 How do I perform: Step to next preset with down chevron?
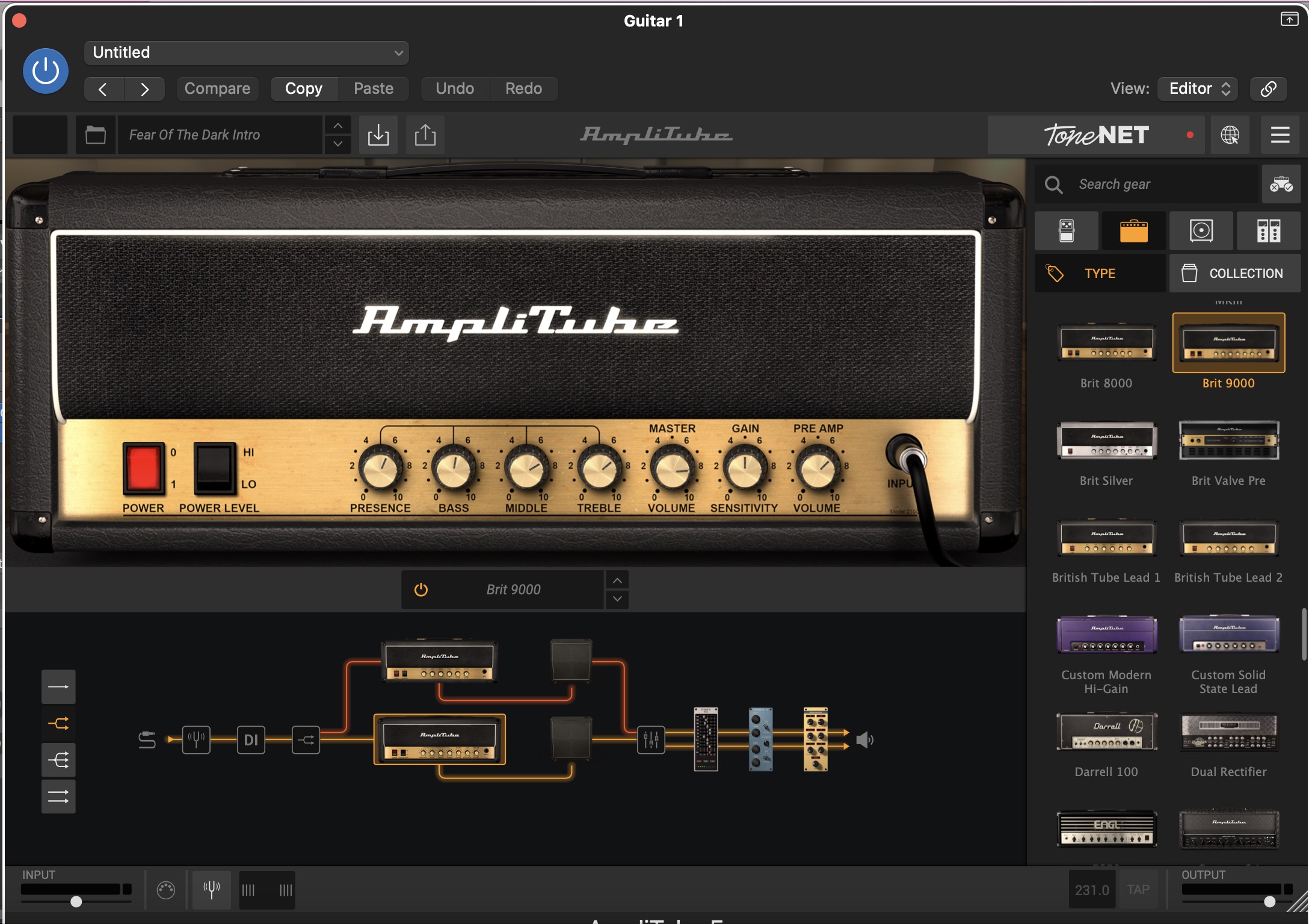tap(338, 144)
